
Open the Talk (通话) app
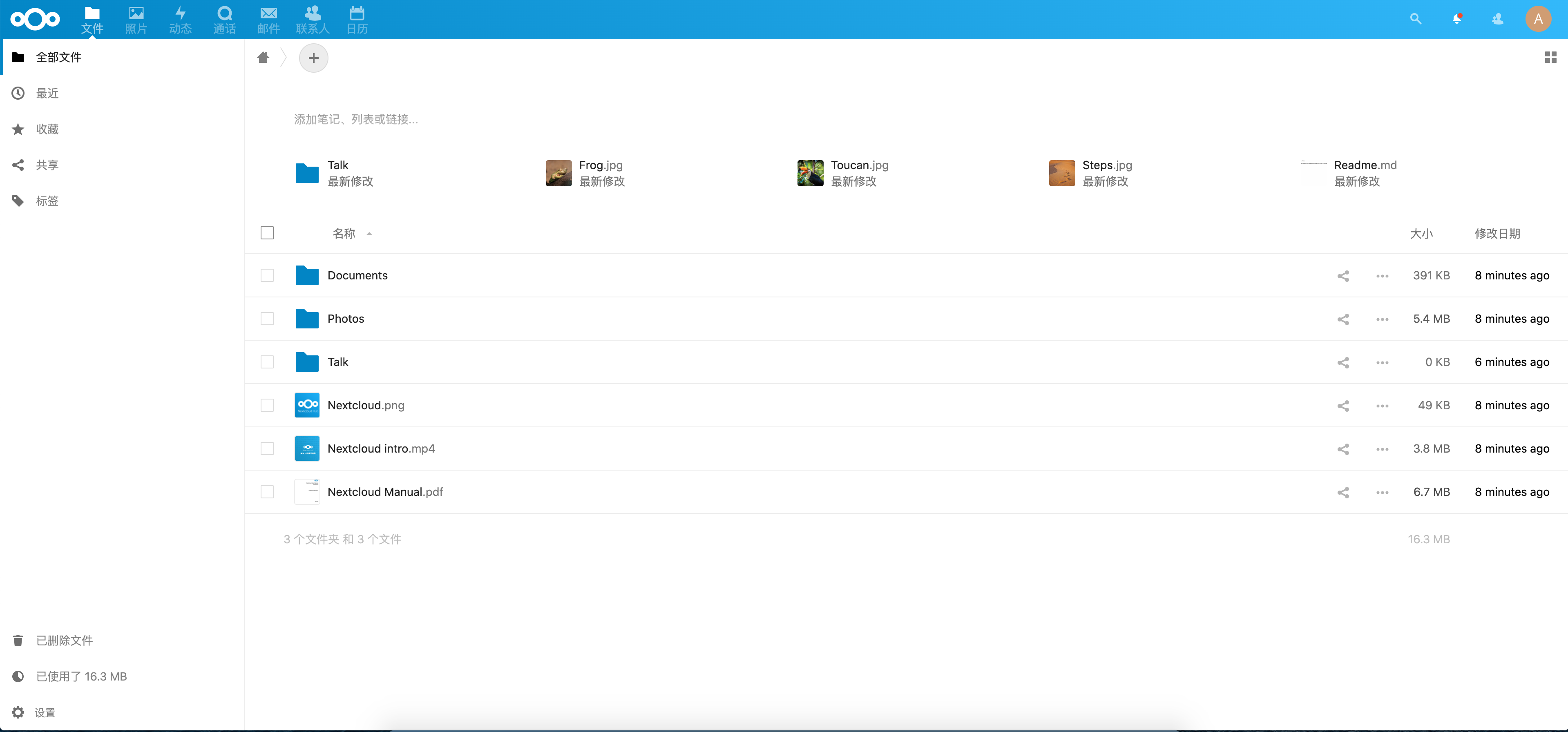pos(225,20)
